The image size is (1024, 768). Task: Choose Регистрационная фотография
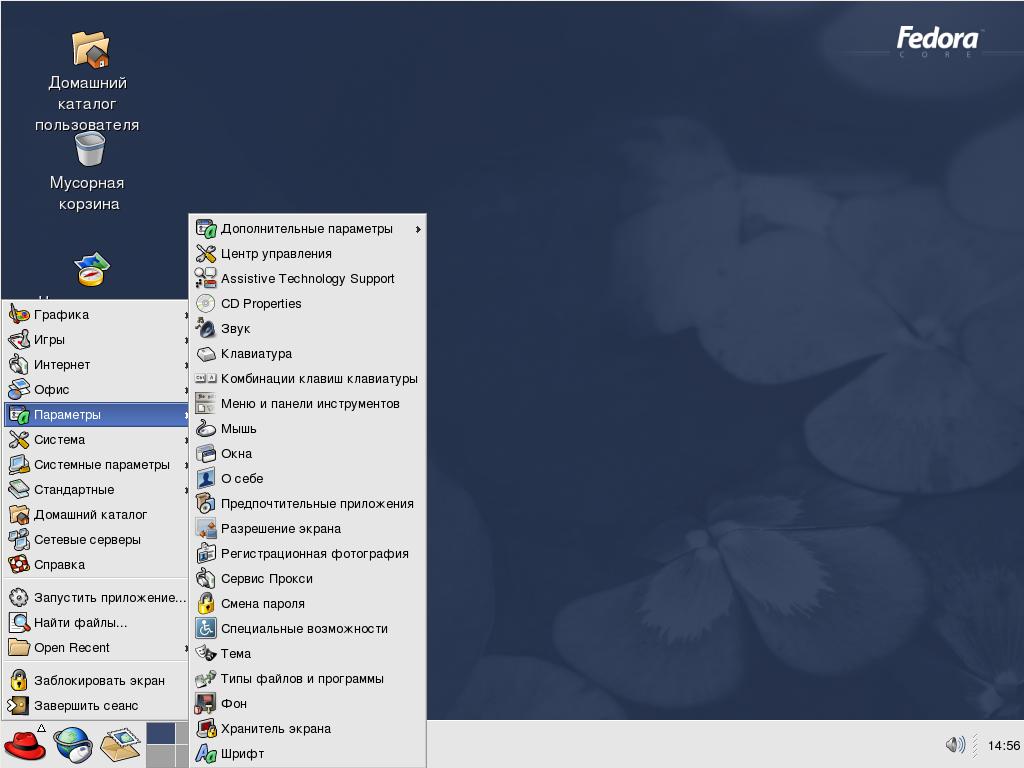(308, 553)
